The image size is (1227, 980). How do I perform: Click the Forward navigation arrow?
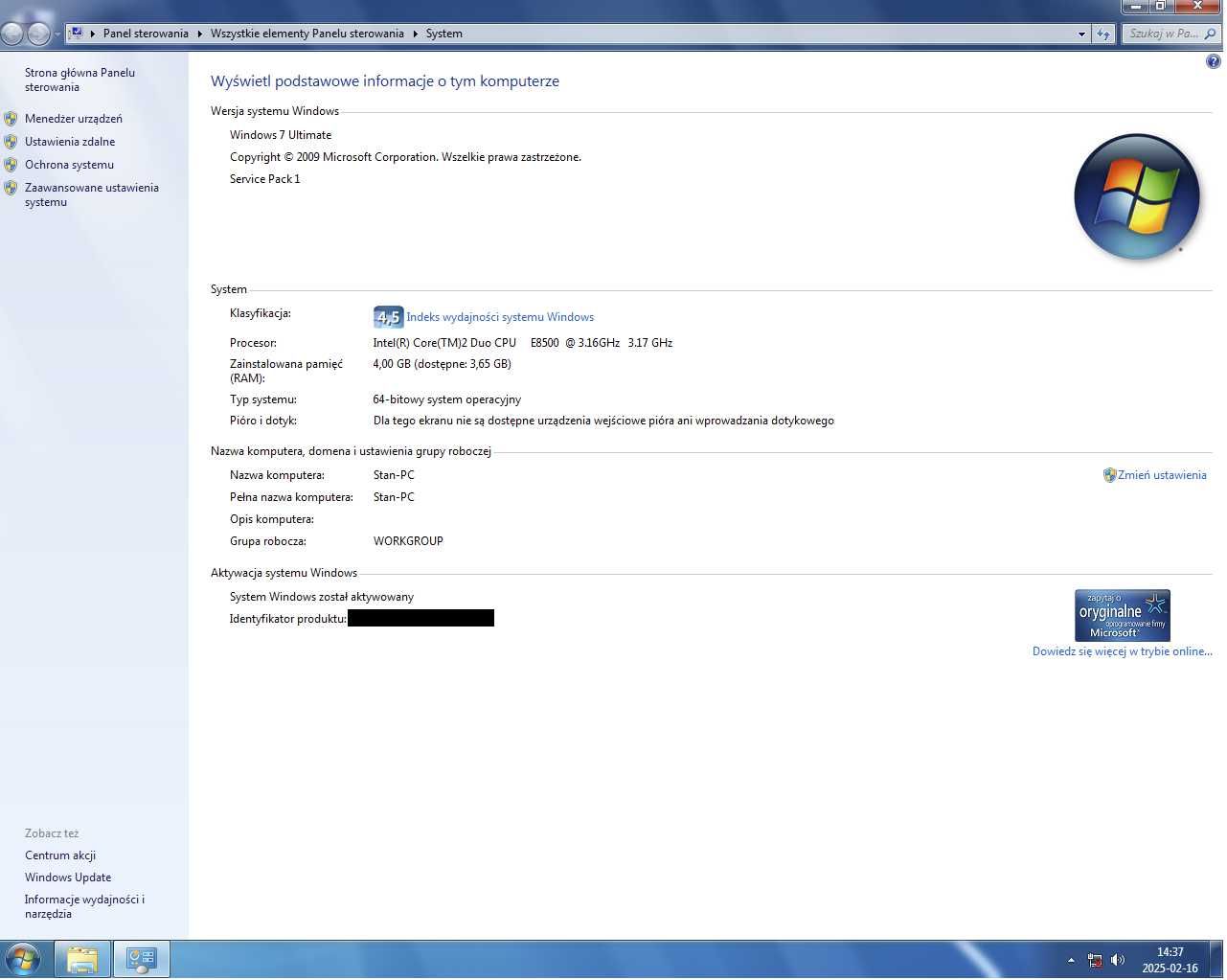(38, 34)
